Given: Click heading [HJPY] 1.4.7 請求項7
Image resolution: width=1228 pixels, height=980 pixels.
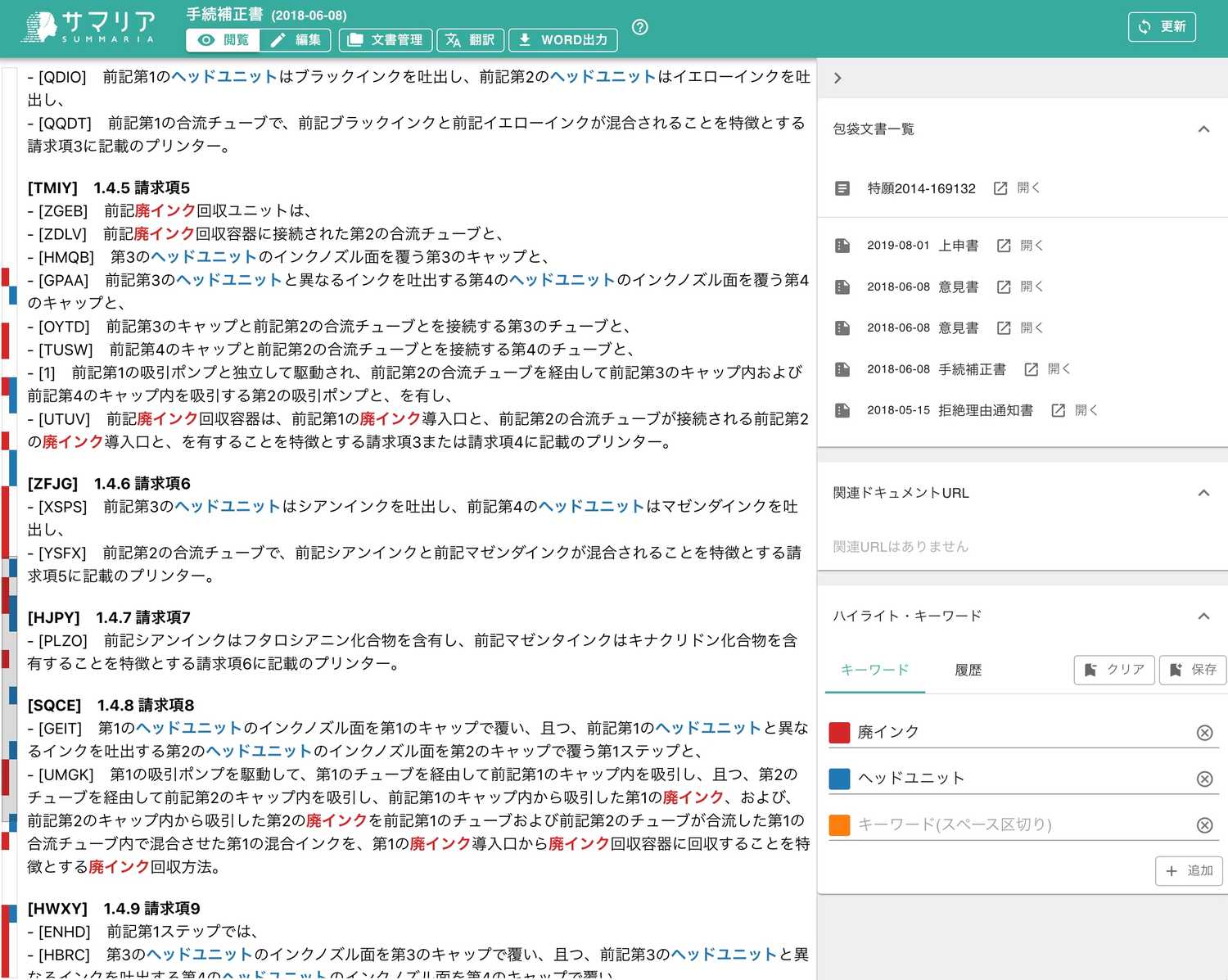Looking at the screenshot, I should [109, 618].
